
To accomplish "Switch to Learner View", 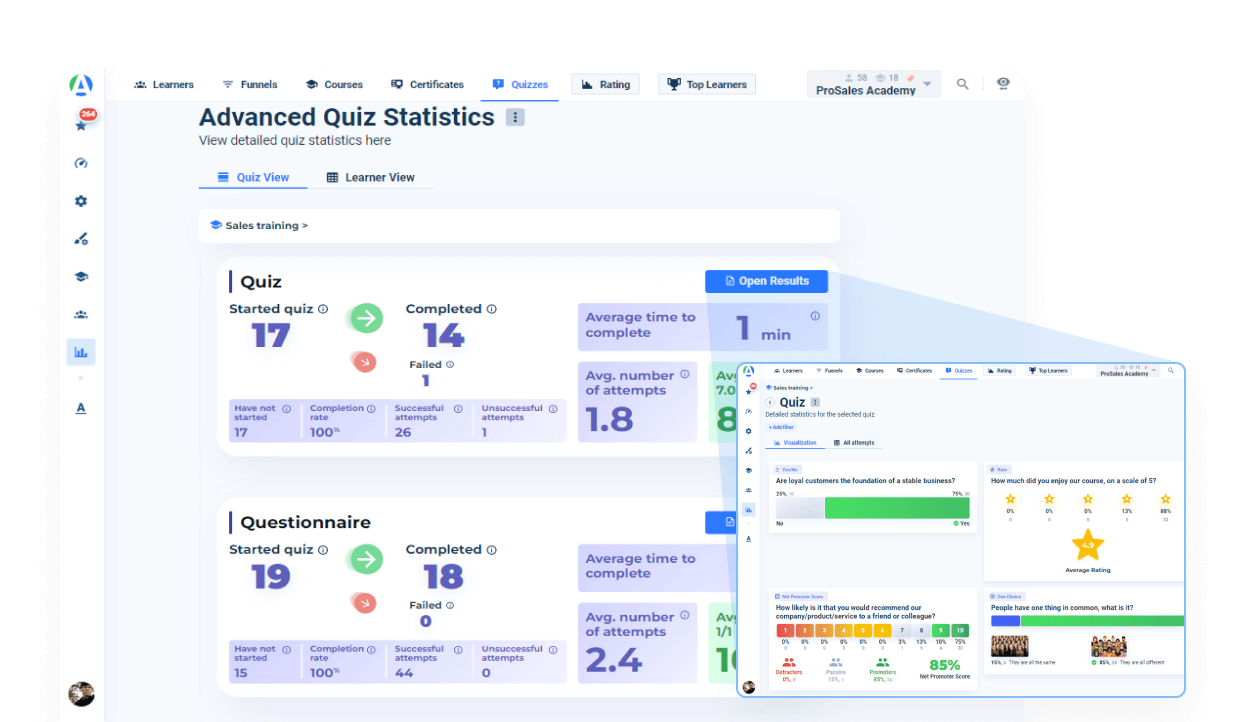I will [x=370, y=178].
